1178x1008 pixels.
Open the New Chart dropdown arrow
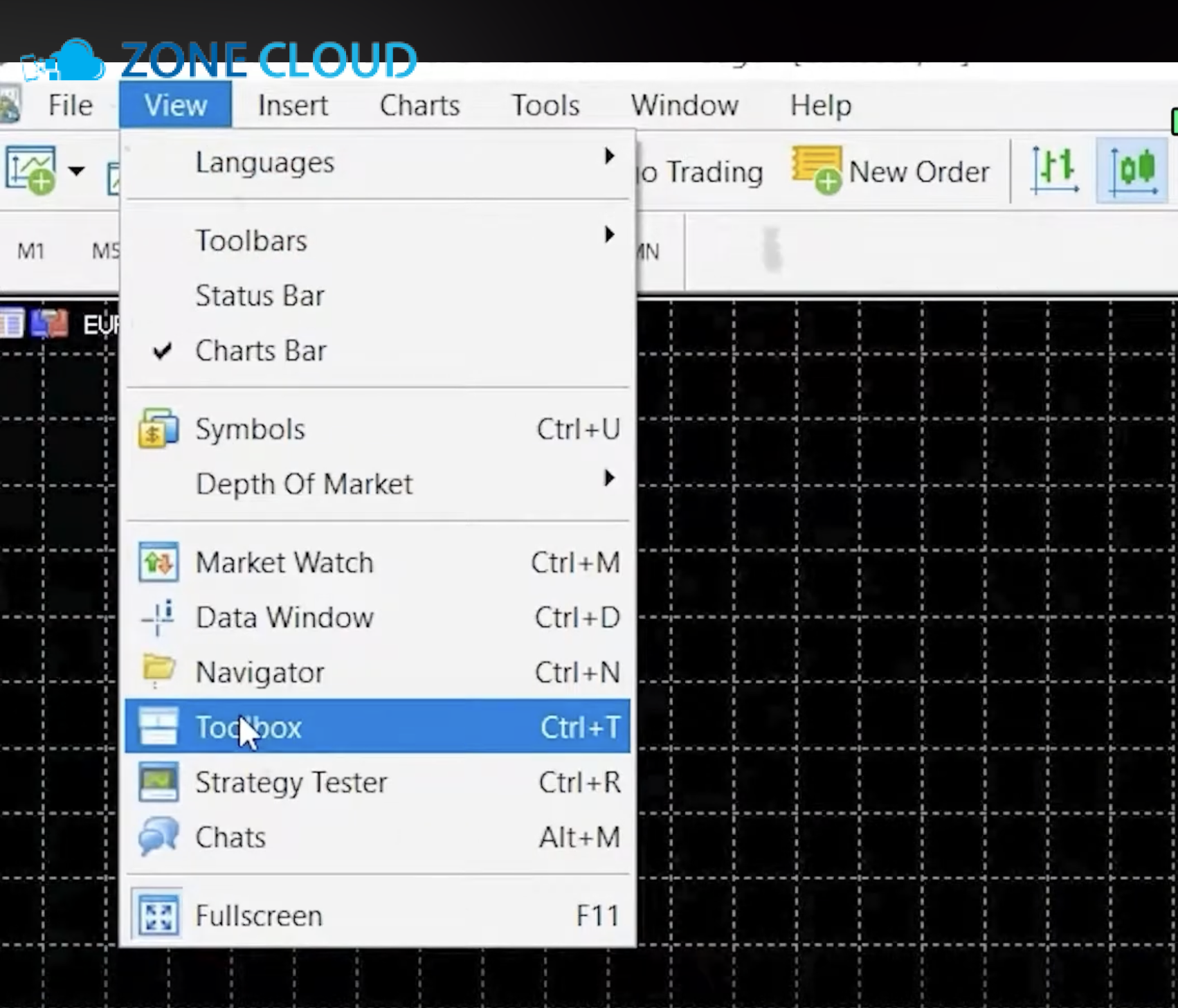point(76,170)
